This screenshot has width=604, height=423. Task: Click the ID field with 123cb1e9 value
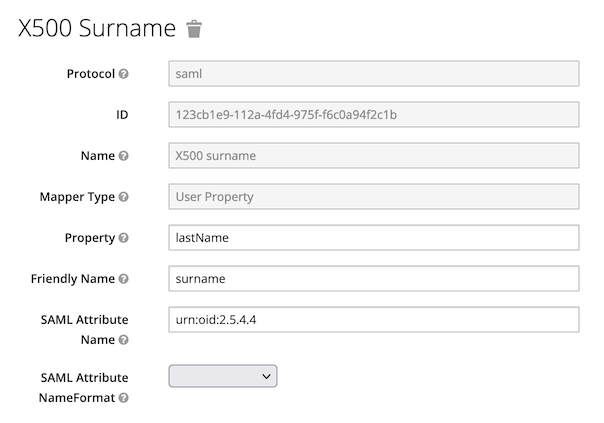click(x=374, y=114)
